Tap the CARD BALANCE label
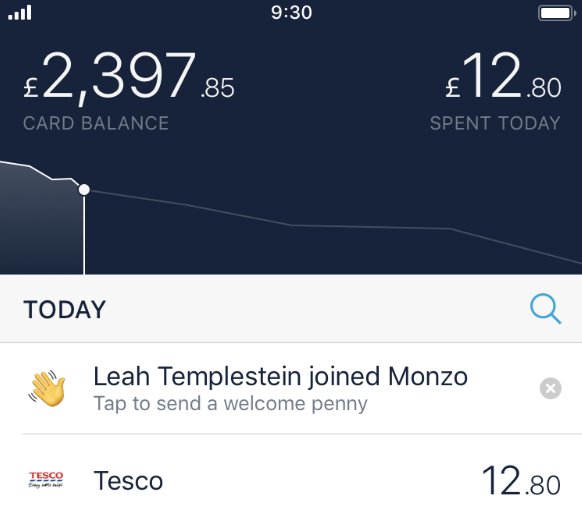 (96, 123)
